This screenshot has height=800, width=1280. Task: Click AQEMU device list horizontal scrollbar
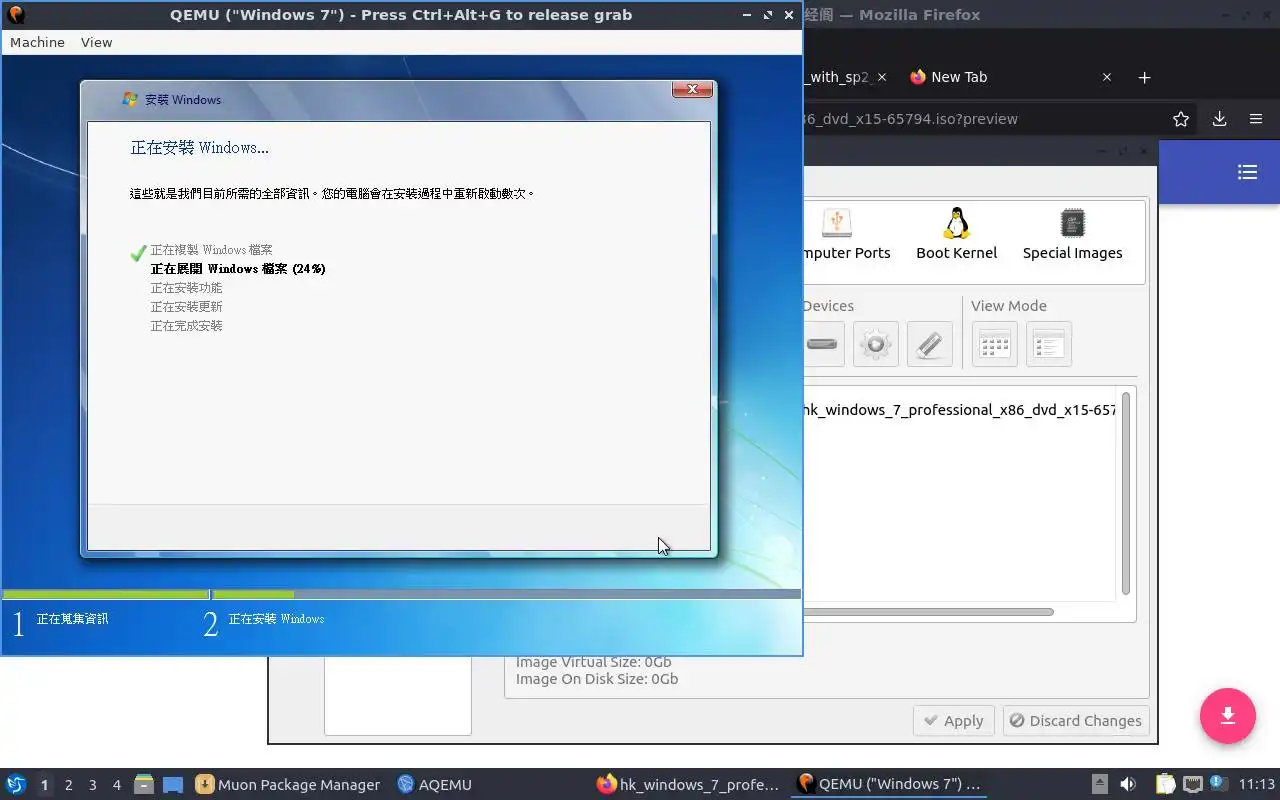[928, 612]
